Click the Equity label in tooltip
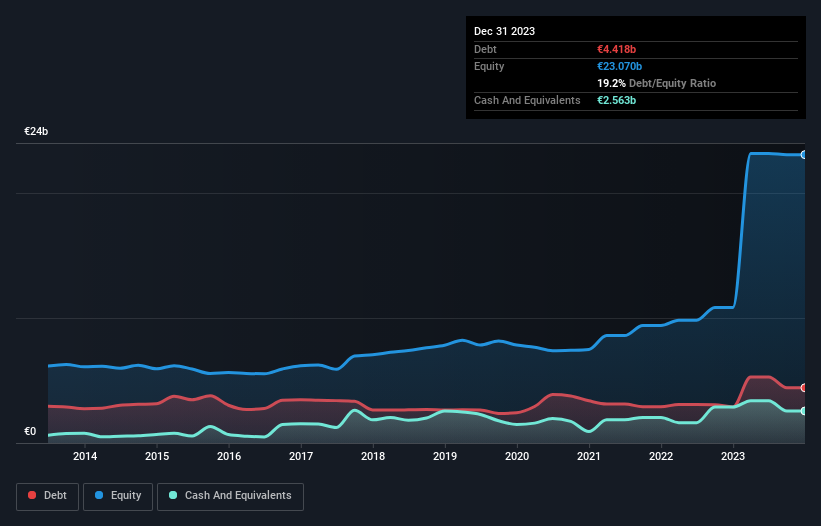 tap(489, 66)
